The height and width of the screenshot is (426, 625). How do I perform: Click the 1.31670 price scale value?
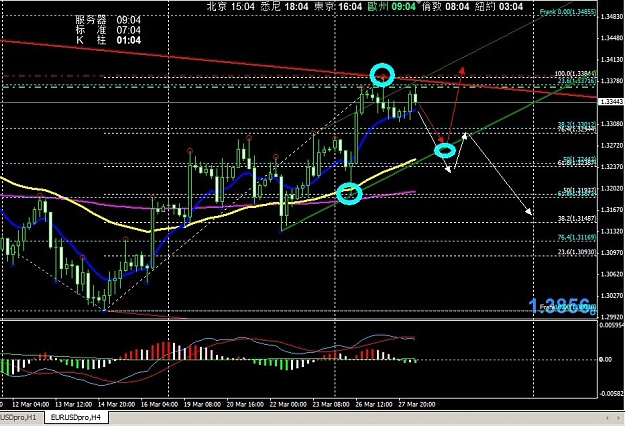click(x=612, y=210)
